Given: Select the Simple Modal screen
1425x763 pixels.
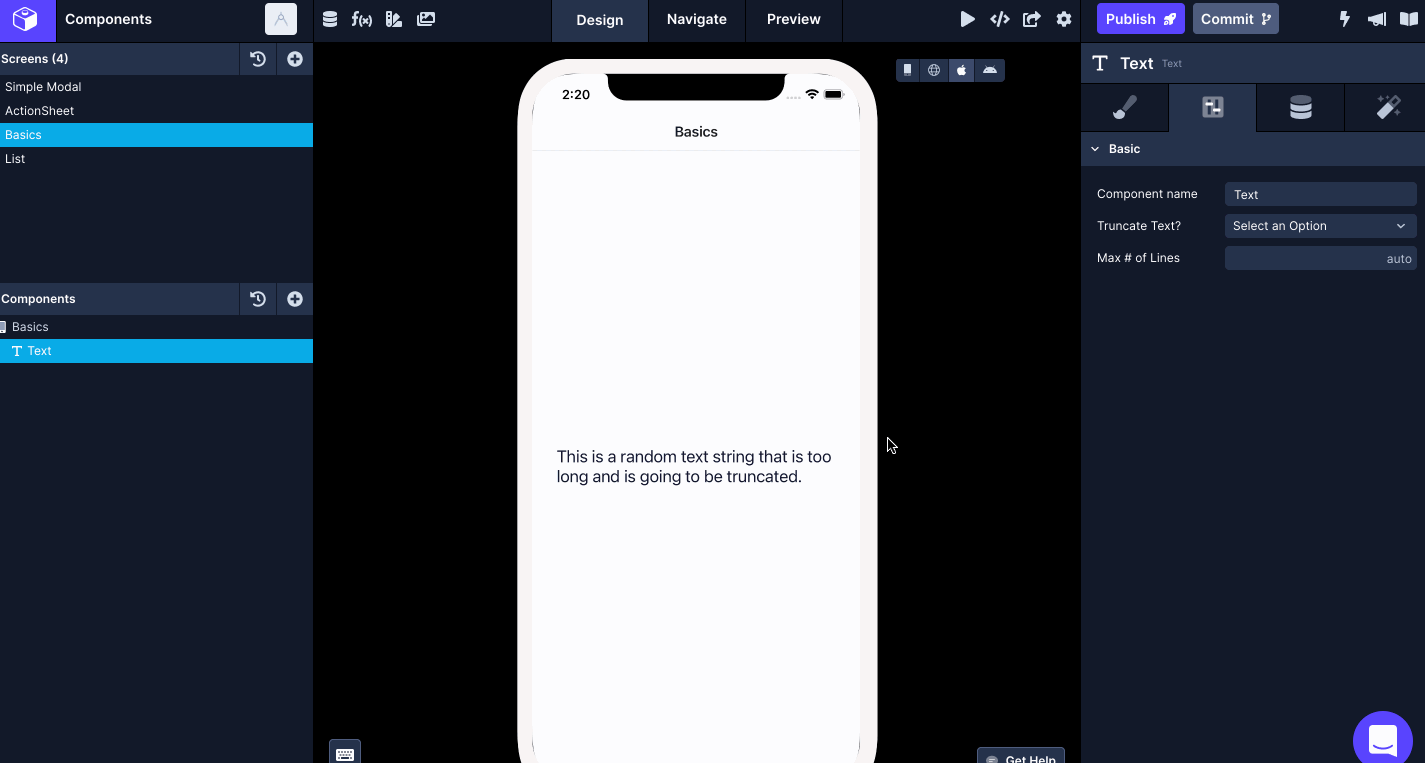Looking at the screenshot, I should pyautogui.click(x=156, y=87).
